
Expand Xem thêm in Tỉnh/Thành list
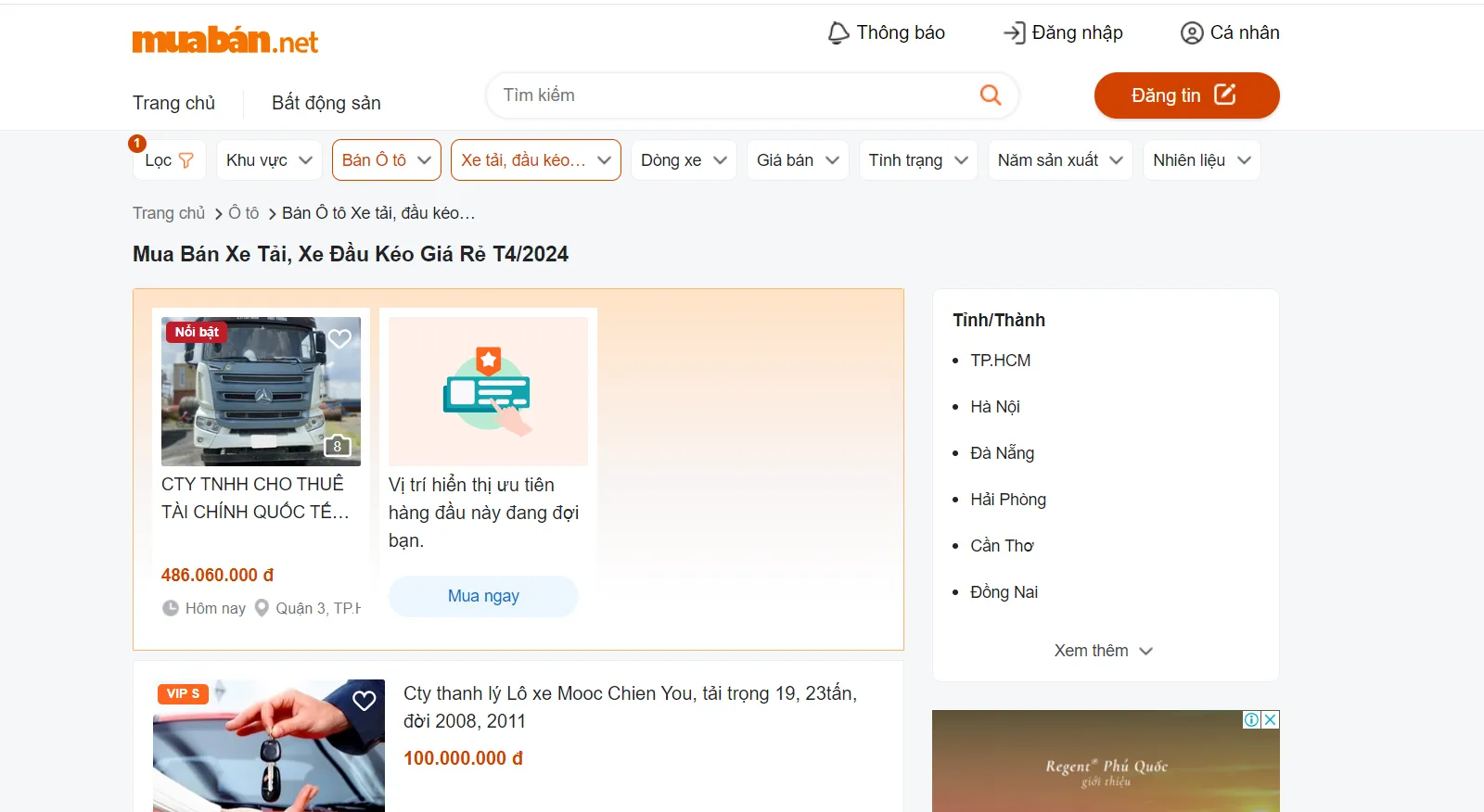click(x=1104, y=651)
